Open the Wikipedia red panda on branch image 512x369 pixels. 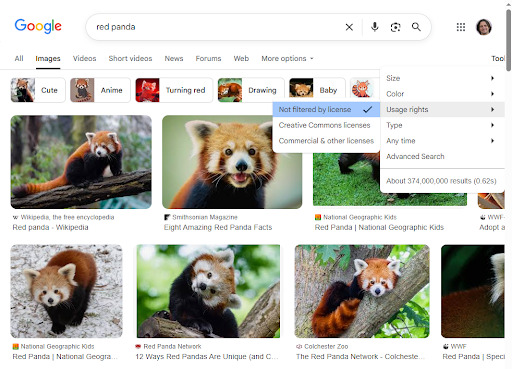81,162
